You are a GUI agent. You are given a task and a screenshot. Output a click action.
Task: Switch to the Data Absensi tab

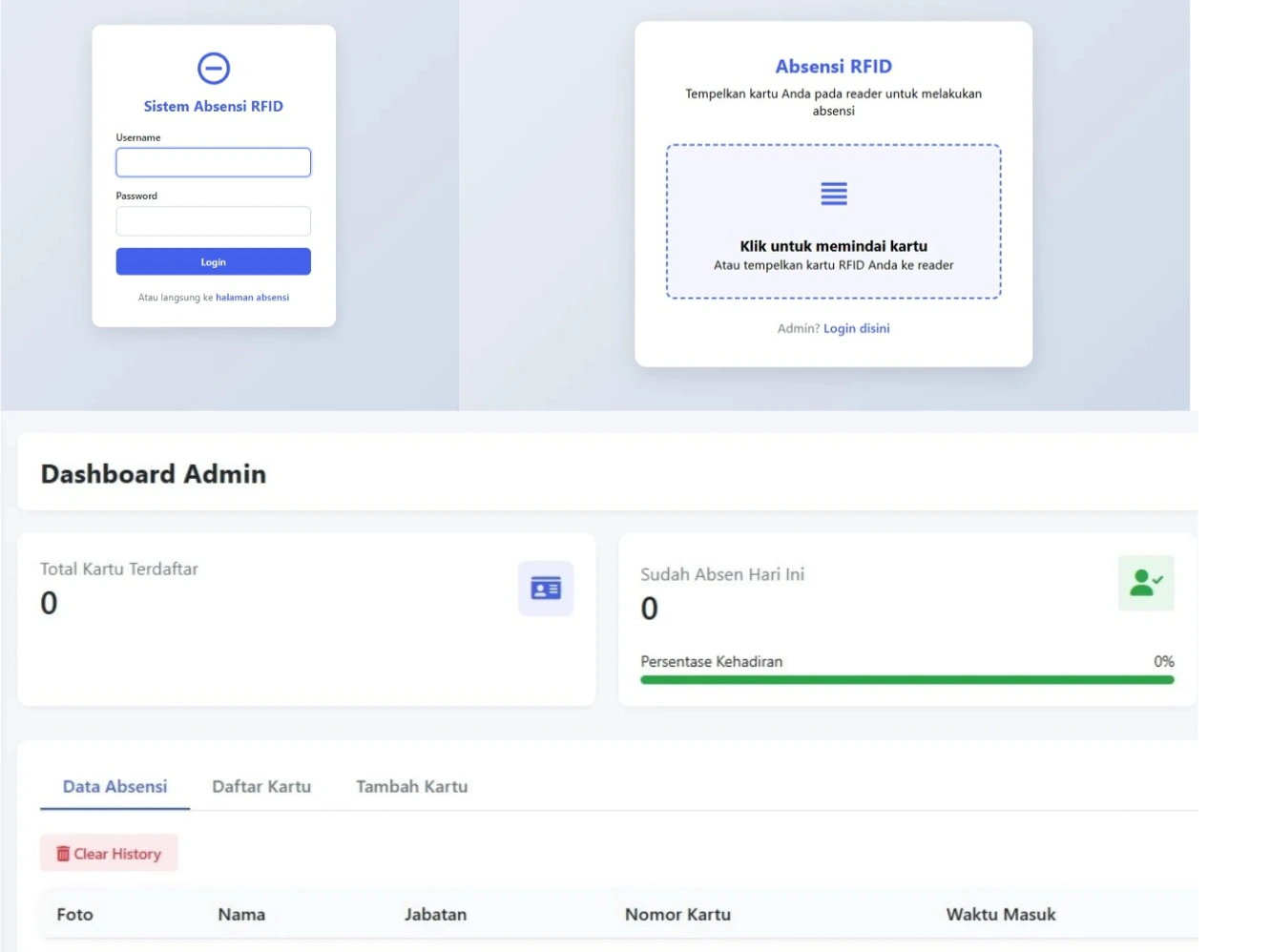(115, 787)
